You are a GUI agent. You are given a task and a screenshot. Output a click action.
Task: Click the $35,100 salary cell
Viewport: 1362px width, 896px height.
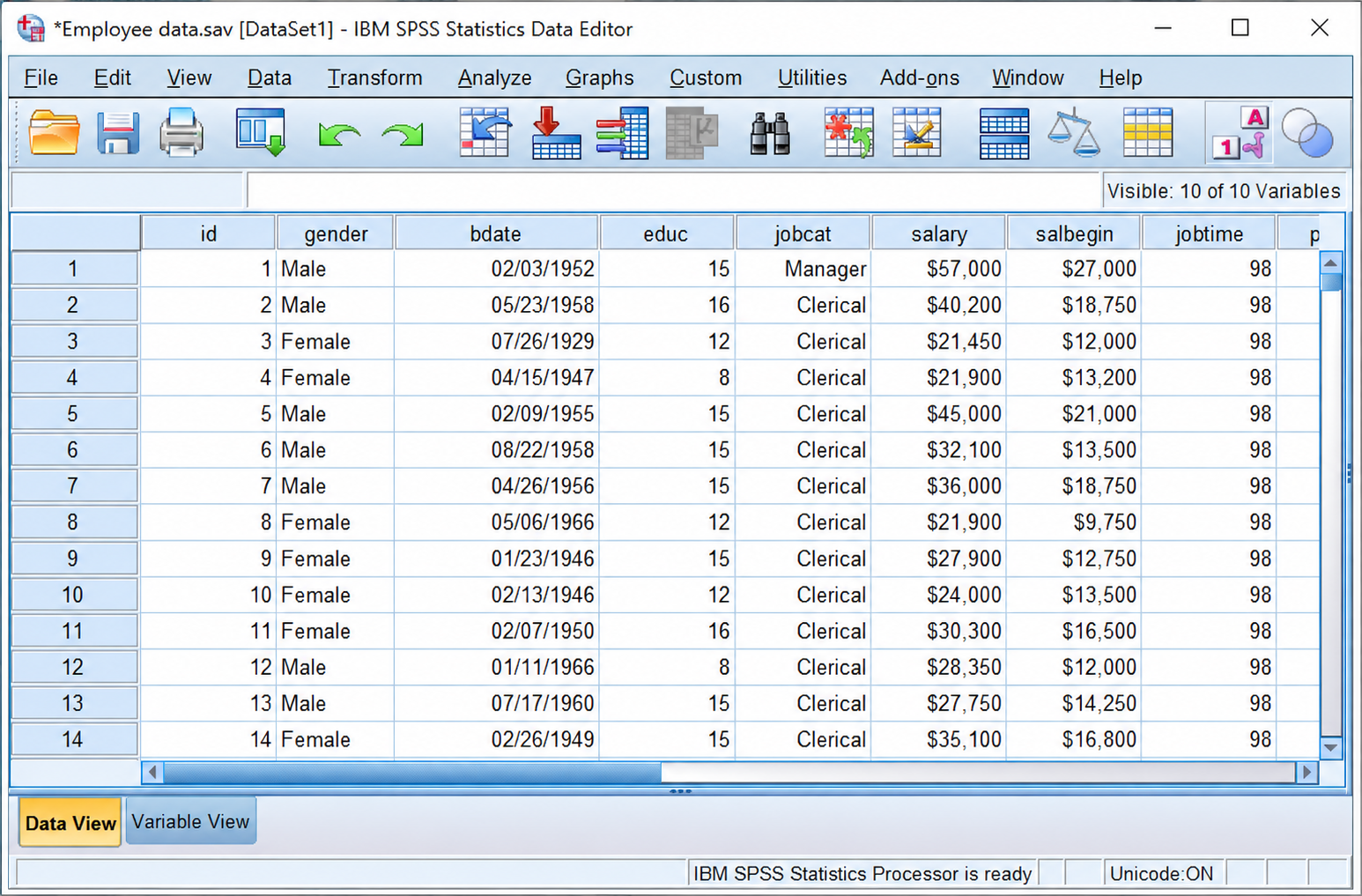pos(938,740)
